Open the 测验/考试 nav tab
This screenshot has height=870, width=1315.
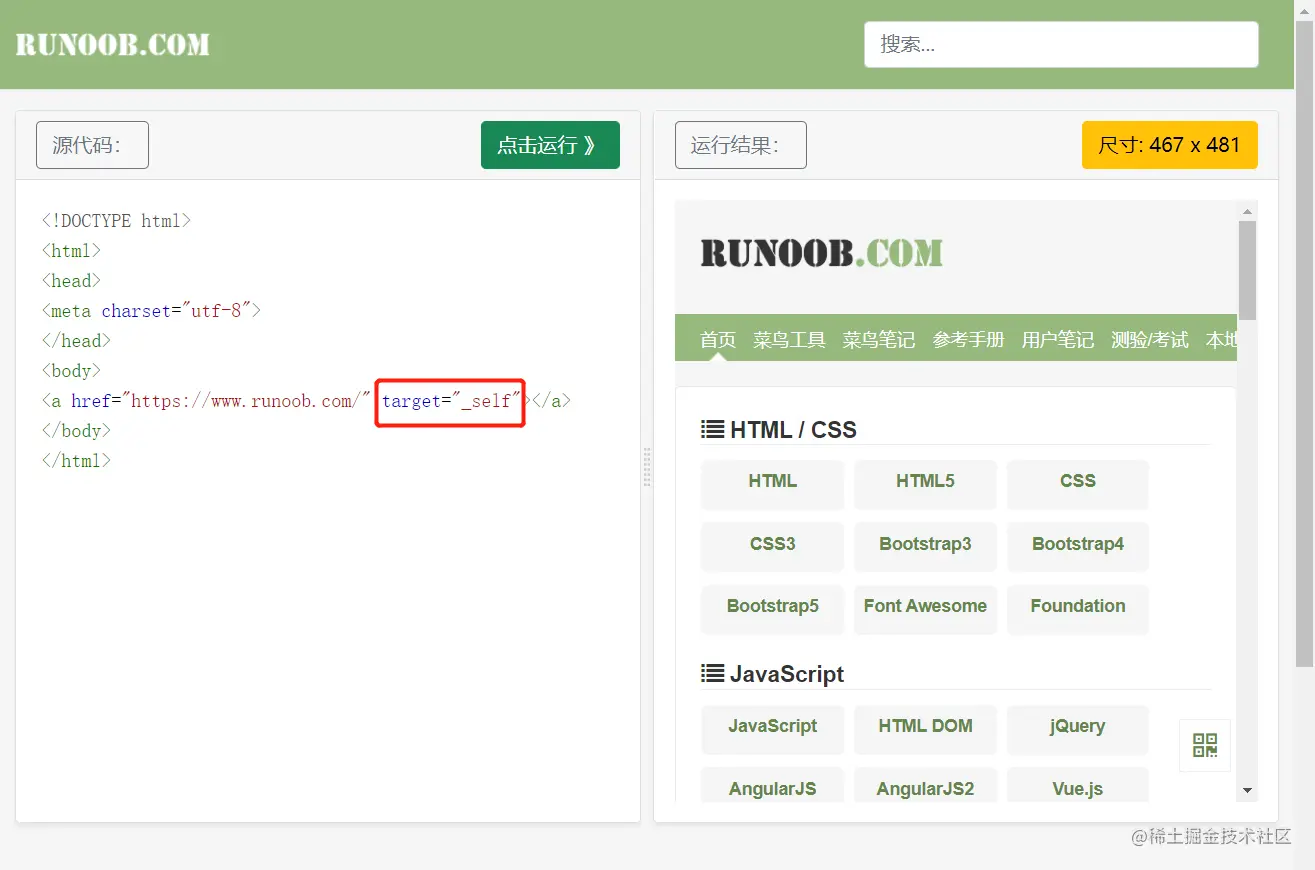[x=1150, y=340]
